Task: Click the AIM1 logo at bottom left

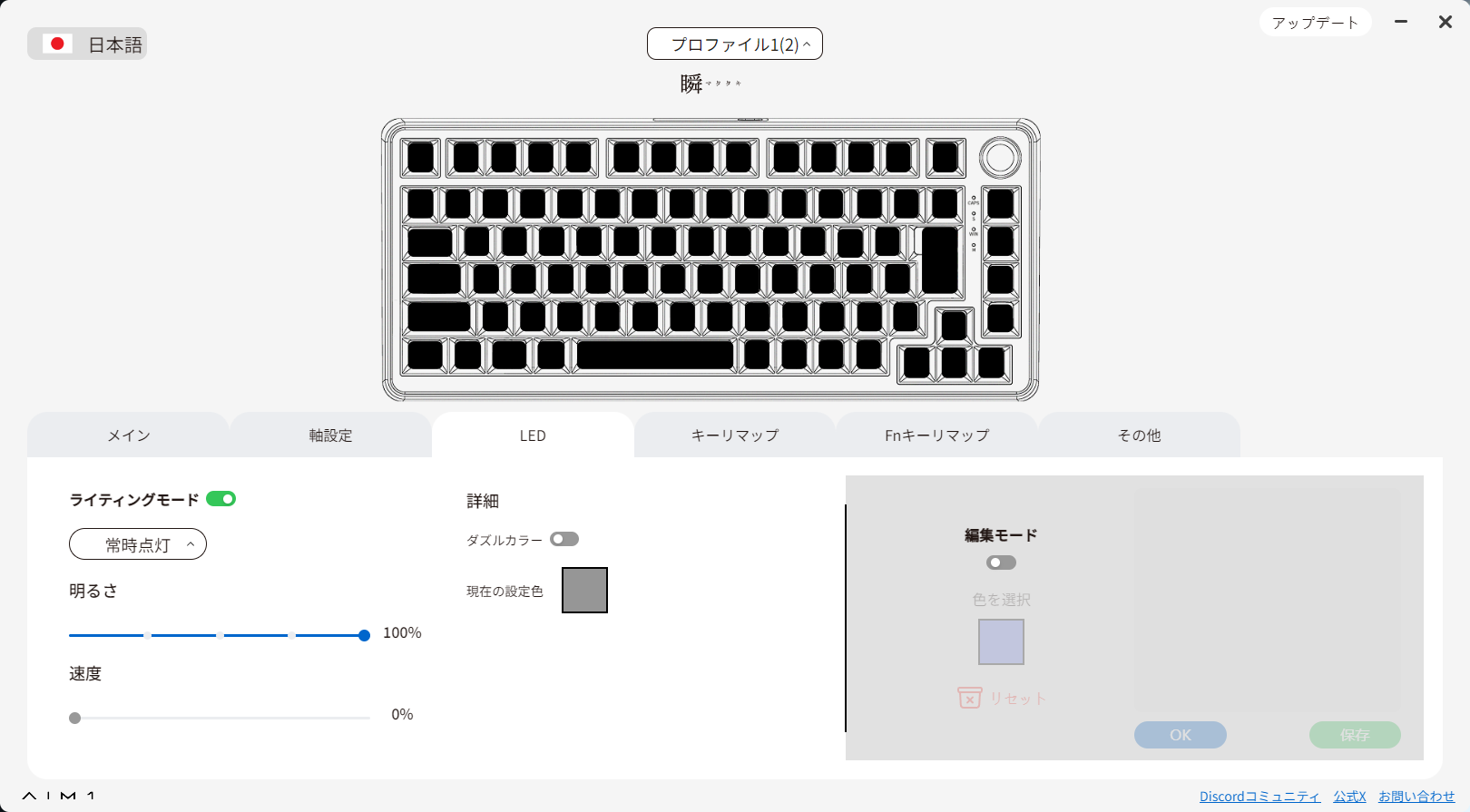Action: click(x=59, y=796)
